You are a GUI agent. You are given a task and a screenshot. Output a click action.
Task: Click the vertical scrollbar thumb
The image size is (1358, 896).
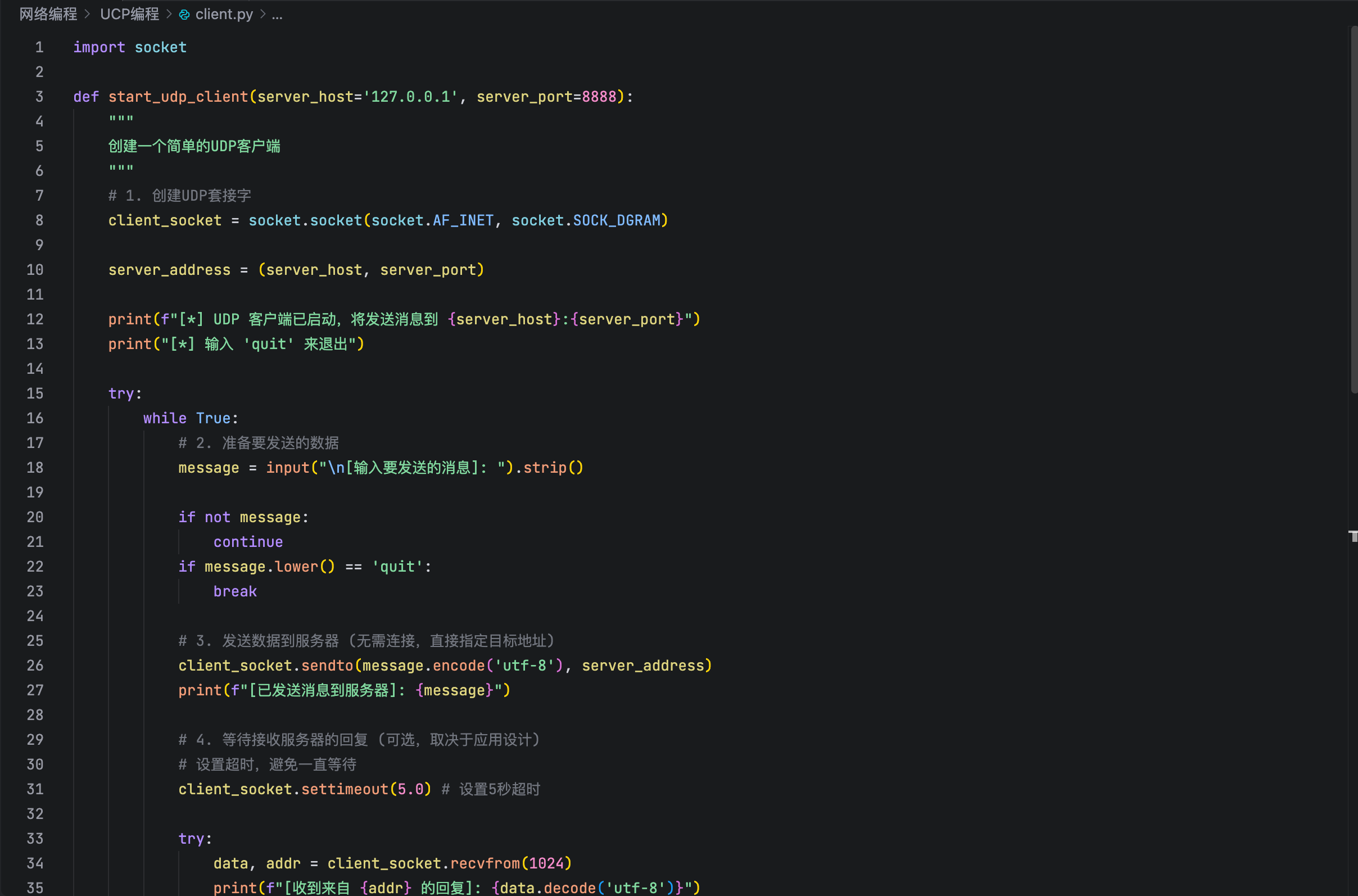(x=1354, y=209)
